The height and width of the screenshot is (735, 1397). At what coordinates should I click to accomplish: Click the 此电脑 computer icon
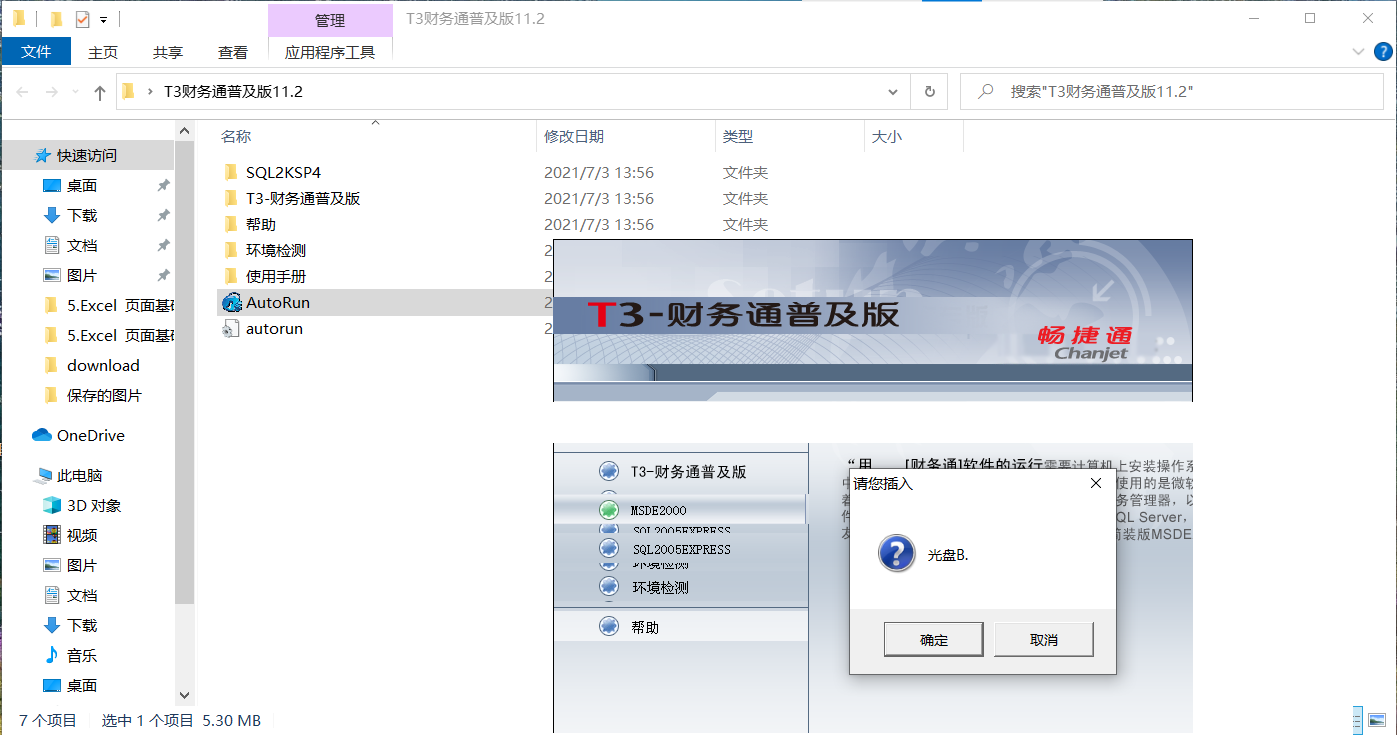[42, 475]
